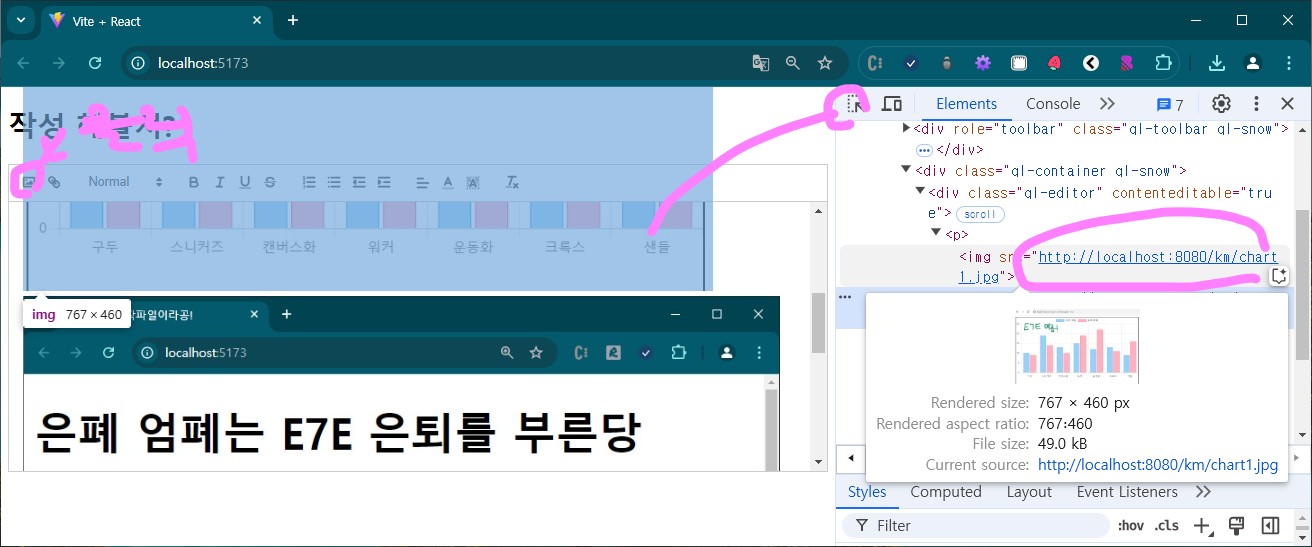Open the text color picker
Viewport: 1312px width, 547px height.
pos(448,182)
